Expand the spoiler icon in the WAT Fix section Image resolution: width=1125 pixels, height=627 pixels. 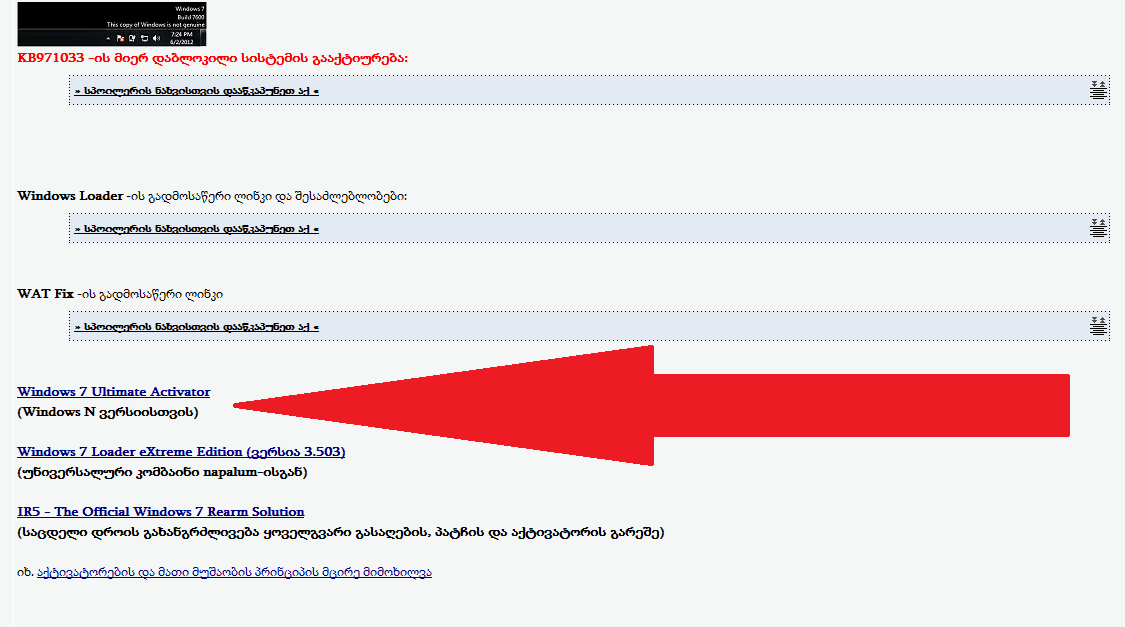[x=1098, y=326]
